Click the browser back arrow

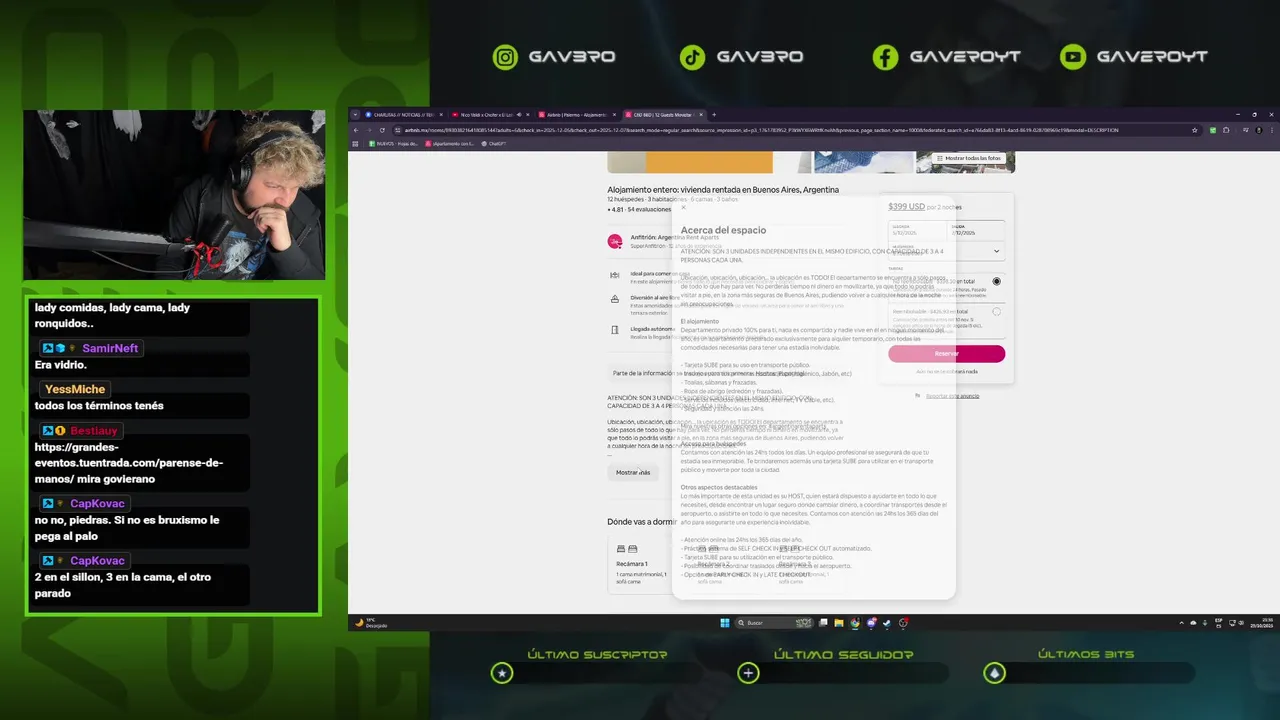[x=355, y=130]
